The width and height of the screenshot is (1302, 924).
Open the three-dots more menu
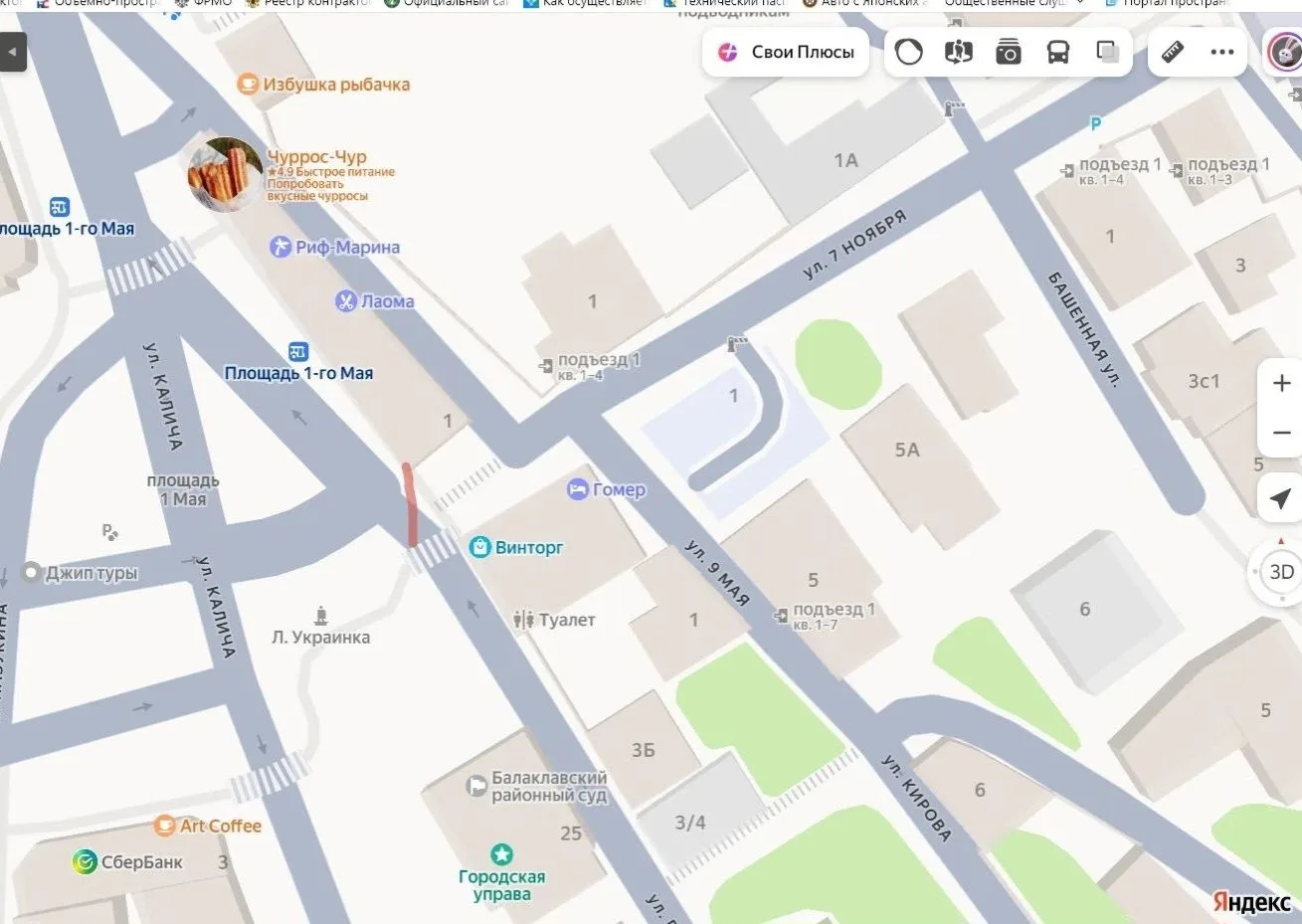pos(1222,52)
